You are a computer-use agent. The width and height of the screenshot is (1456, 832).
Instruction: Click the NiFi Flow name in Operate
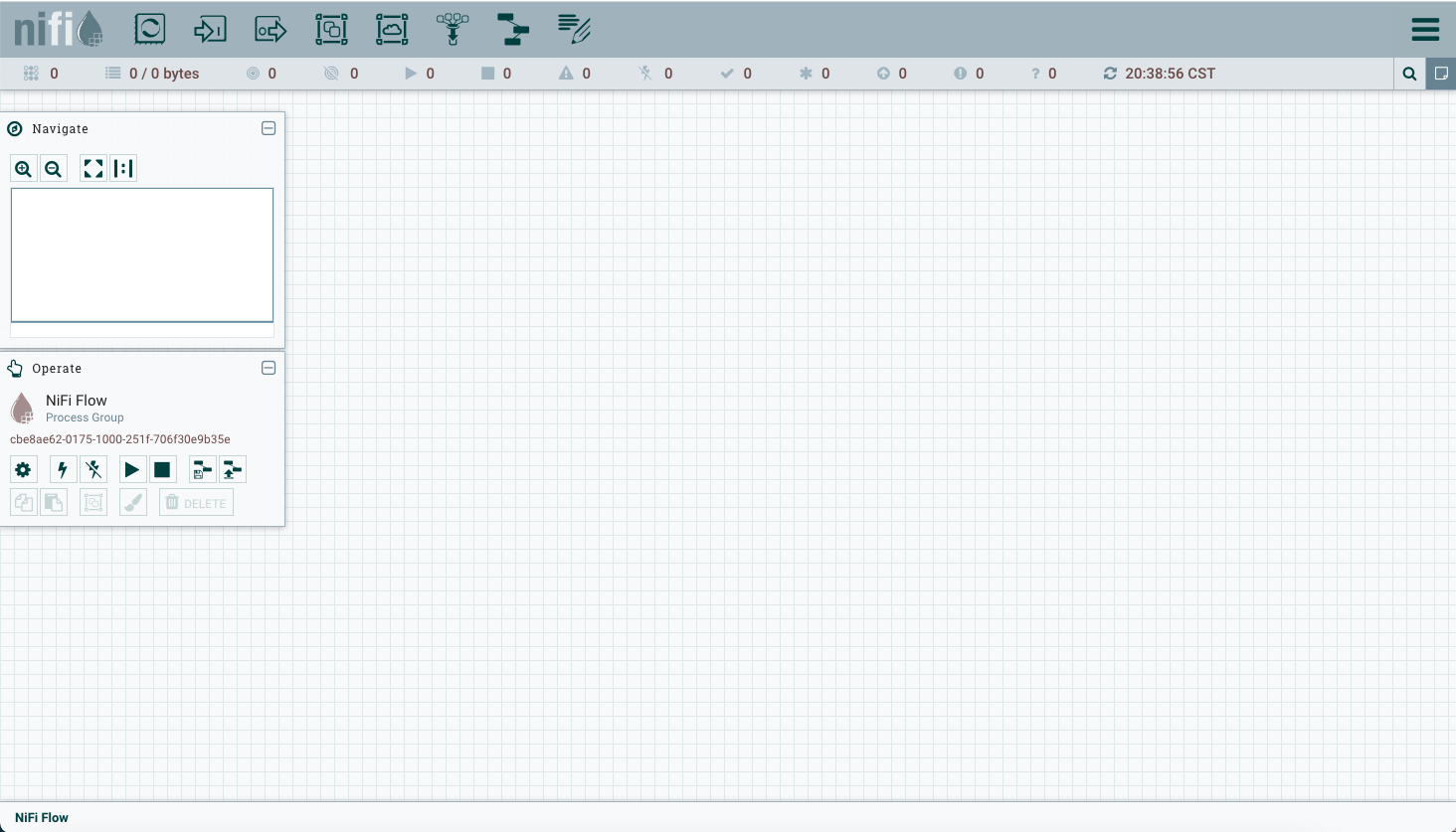point(77,401)
